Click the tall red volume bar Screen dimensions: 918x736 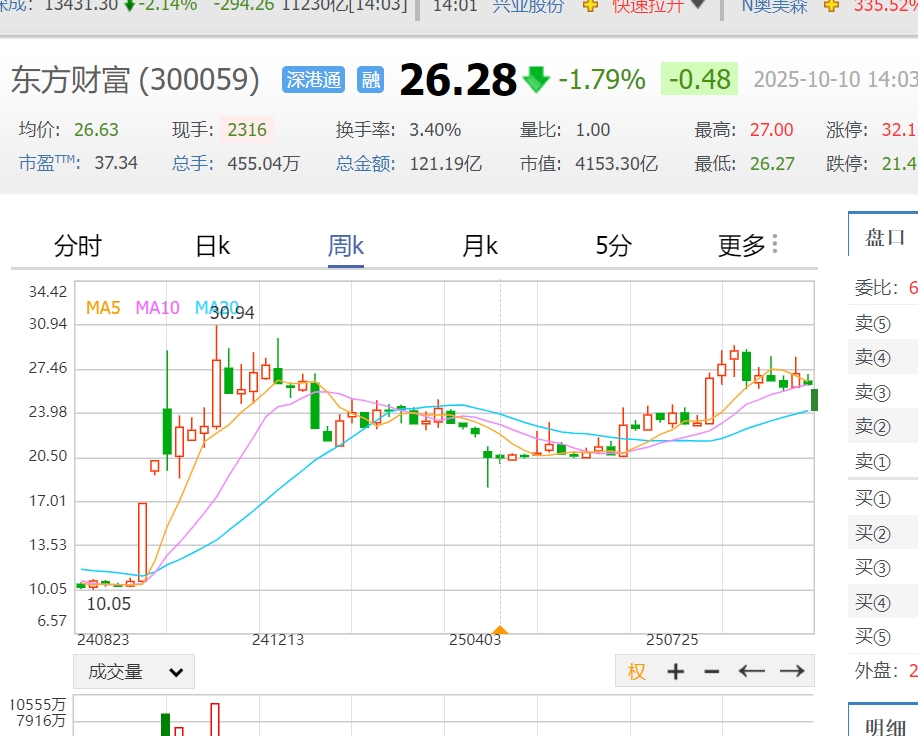215,720
